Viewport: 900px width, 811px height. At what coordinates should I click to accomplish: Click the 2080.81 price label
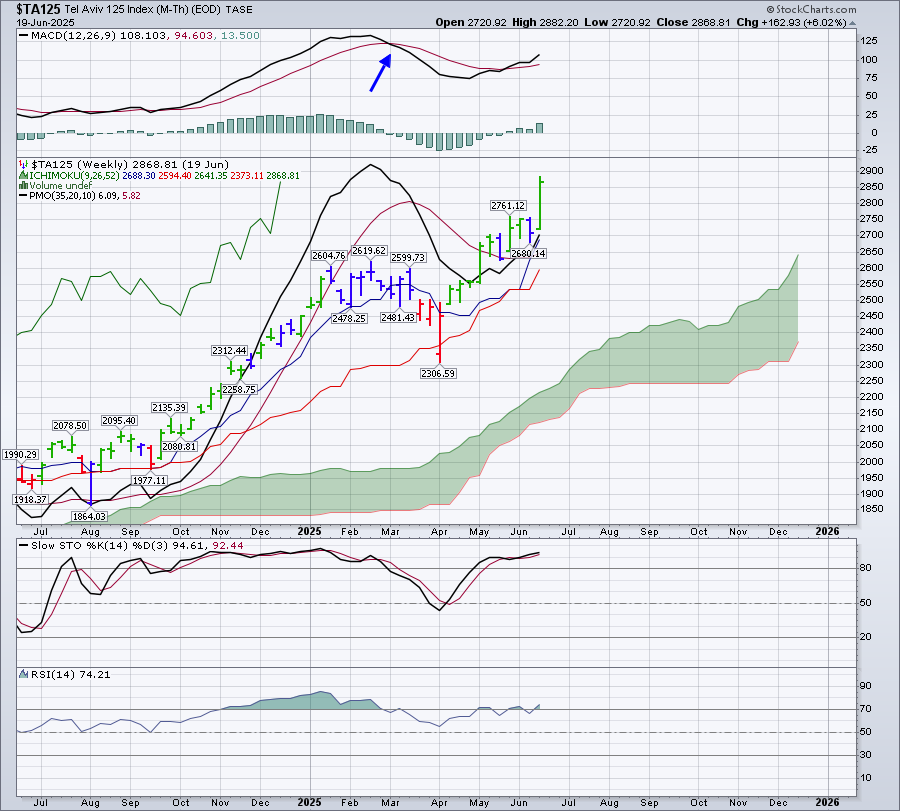179,446
